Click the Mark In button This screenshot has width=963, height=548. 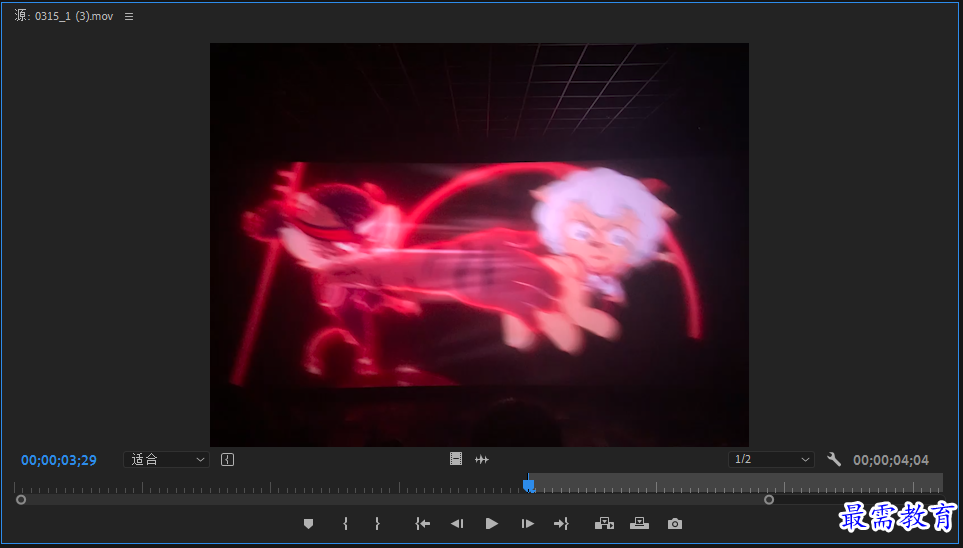pyautogui.click(x=346, y=523)
